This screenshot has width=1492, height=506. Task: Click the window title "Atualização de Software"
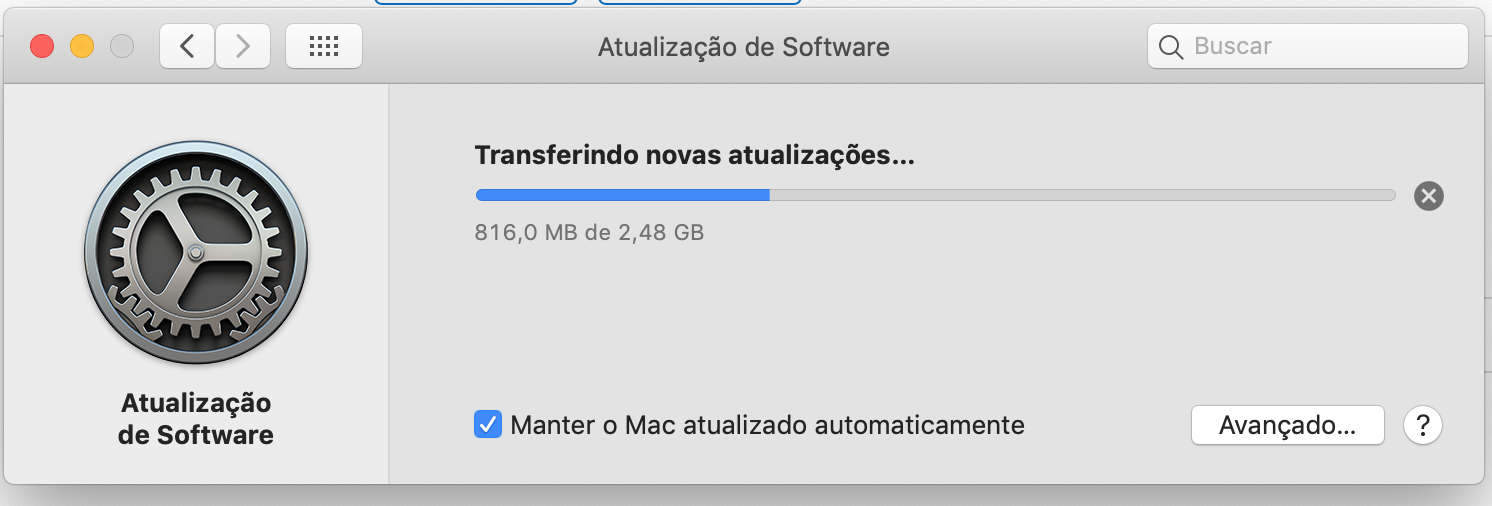pos(743,47)
